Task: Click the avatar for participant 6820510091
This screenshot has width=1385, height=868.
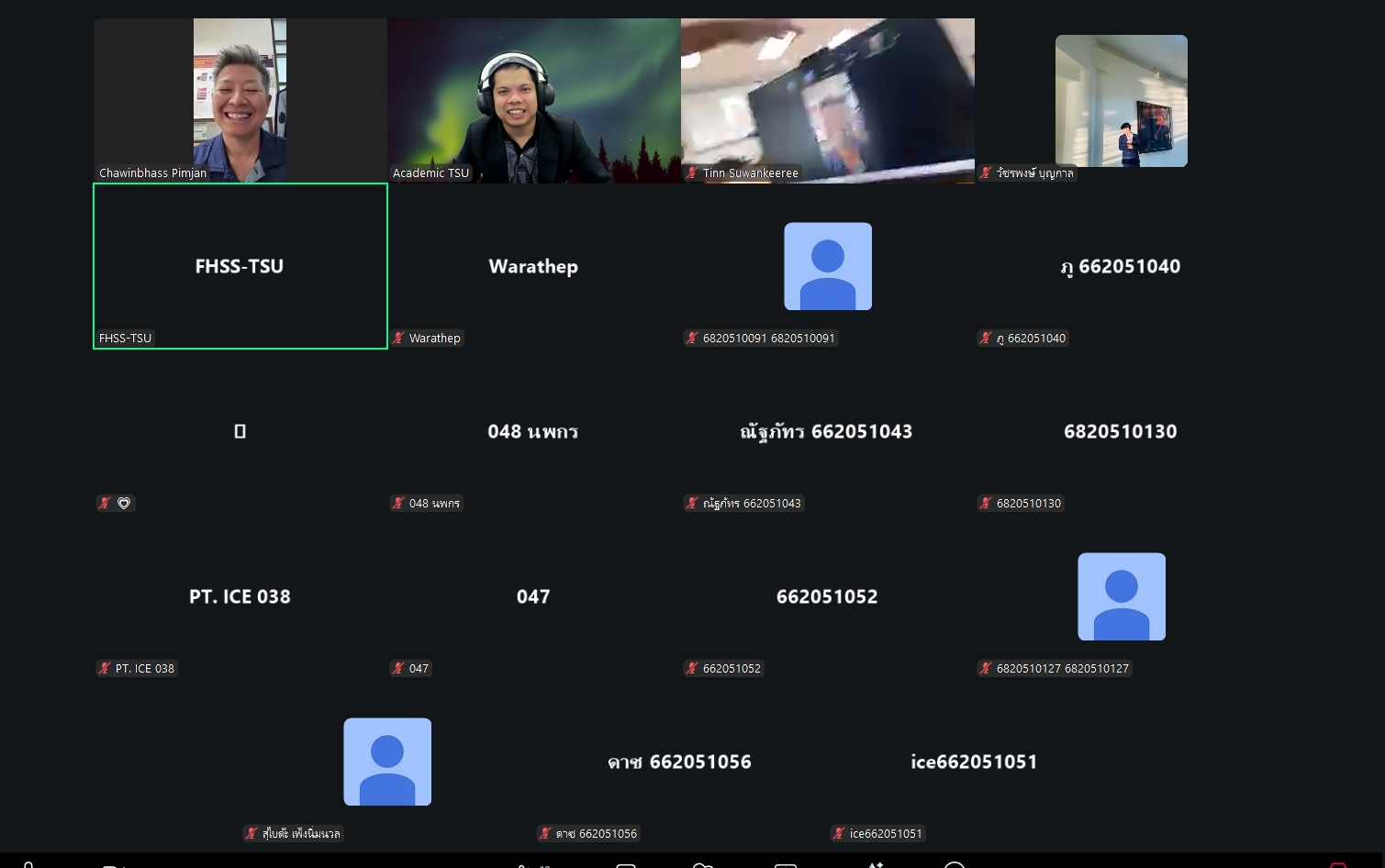Action: 828,266
